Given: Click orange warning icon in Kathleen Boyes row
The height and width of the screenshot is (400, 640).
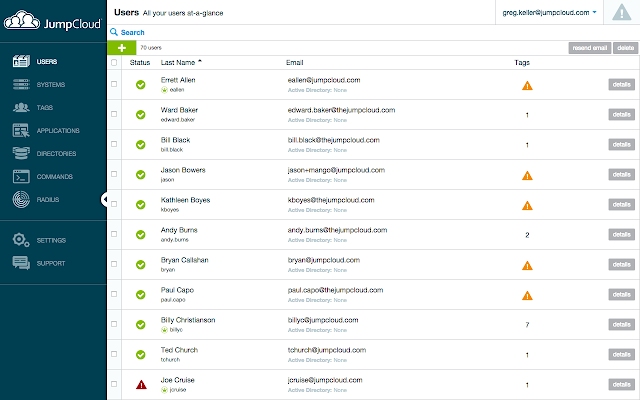Looking at the screenshot, I should pos(527,206).
